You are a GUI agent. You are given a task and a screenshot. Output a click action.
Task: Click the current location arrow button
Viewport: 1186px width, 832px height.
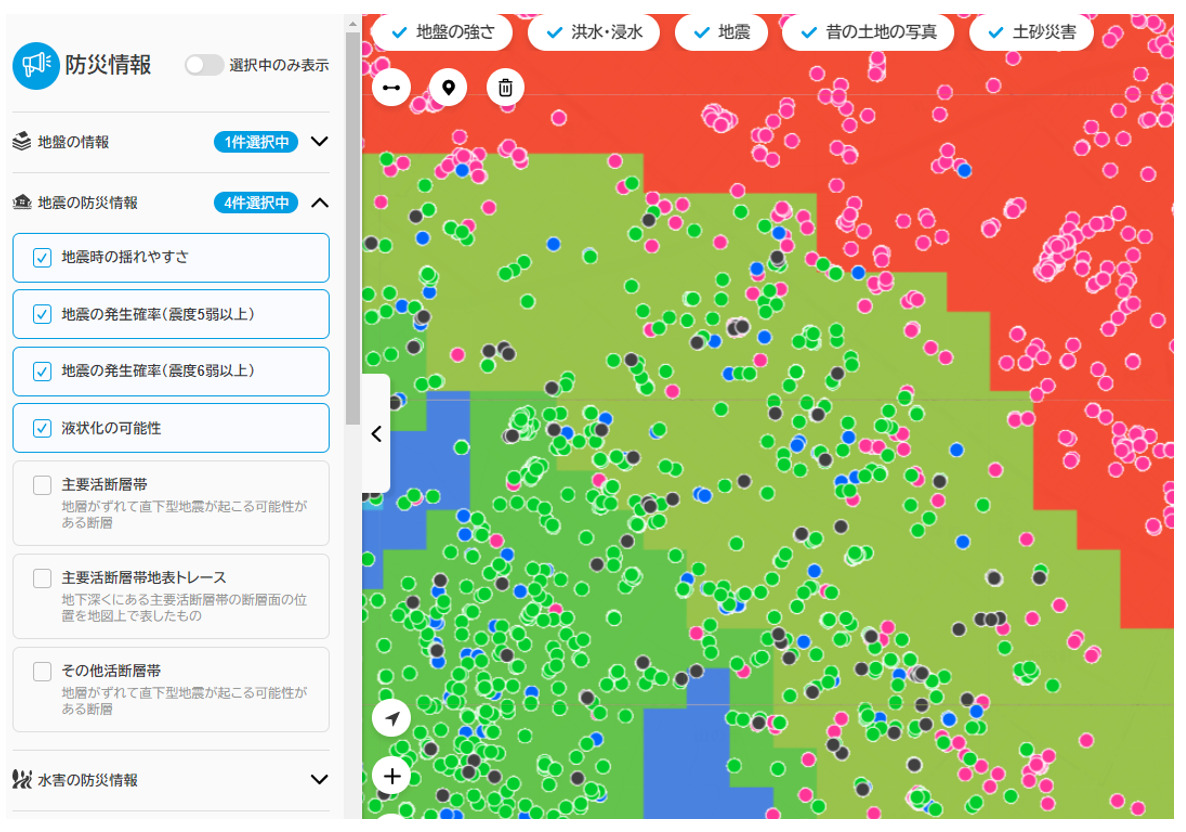(392, 718)
